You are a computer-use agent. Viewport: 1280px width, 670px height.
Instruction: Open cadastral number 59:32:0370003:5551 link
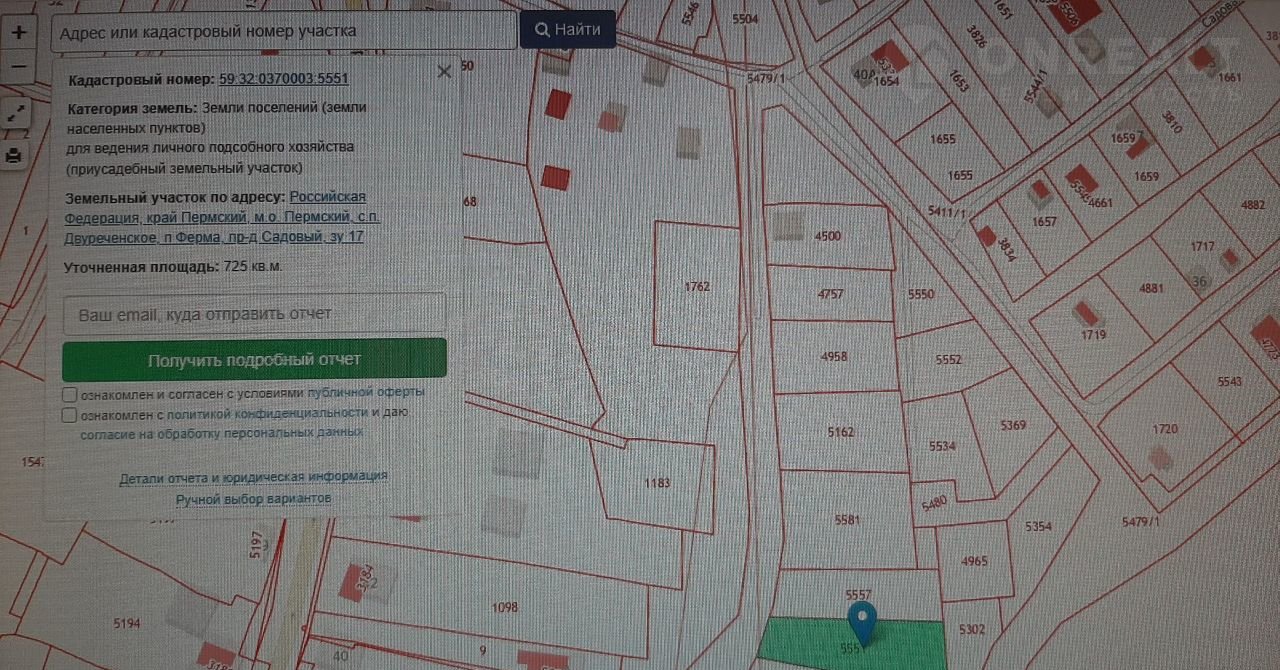283,79
